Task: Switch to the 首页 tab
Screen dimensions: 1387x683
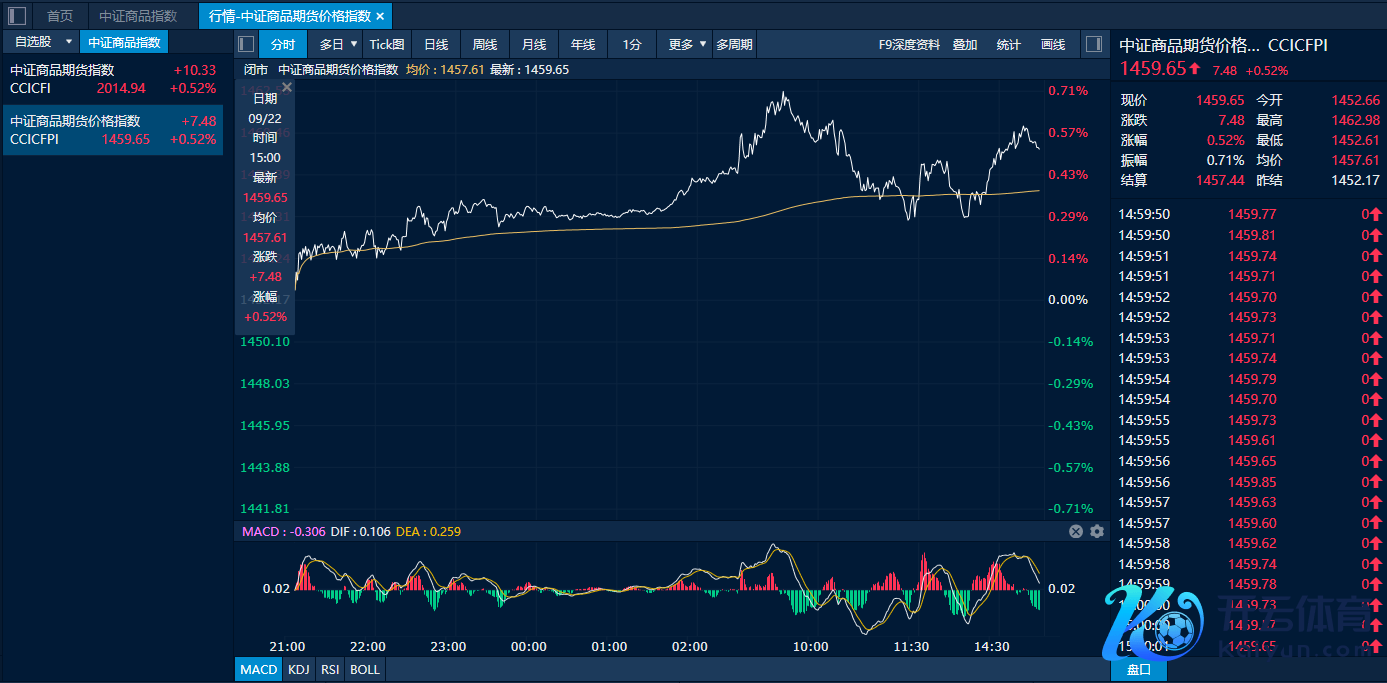Action: [60, 16]
